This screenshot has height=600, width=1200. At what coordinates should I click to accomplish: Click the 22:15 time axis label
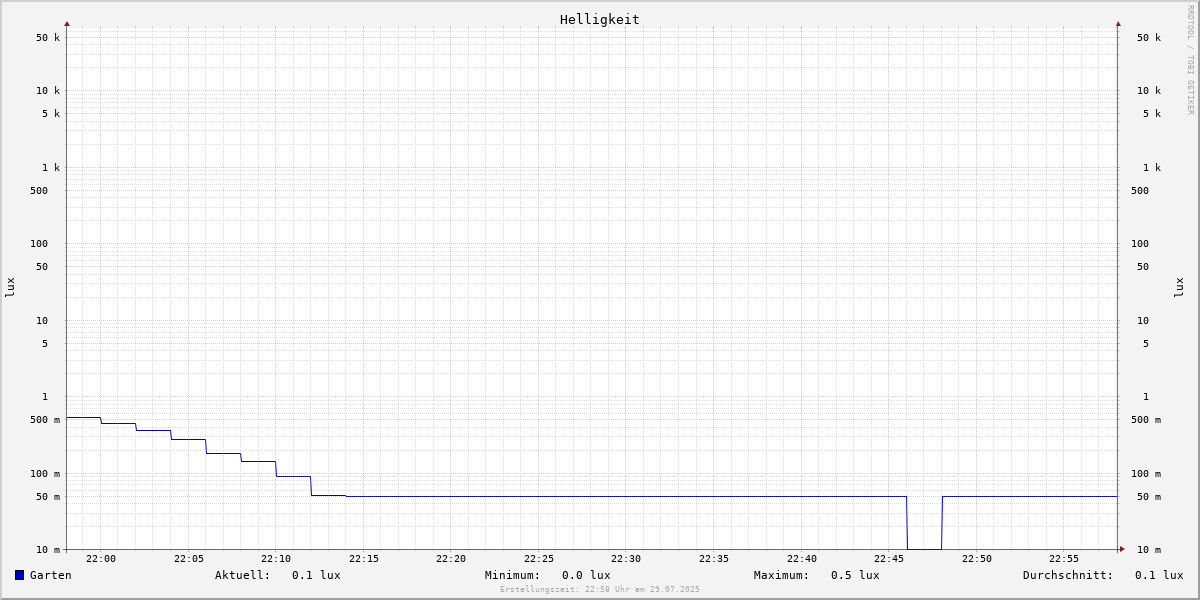point(364,559)
